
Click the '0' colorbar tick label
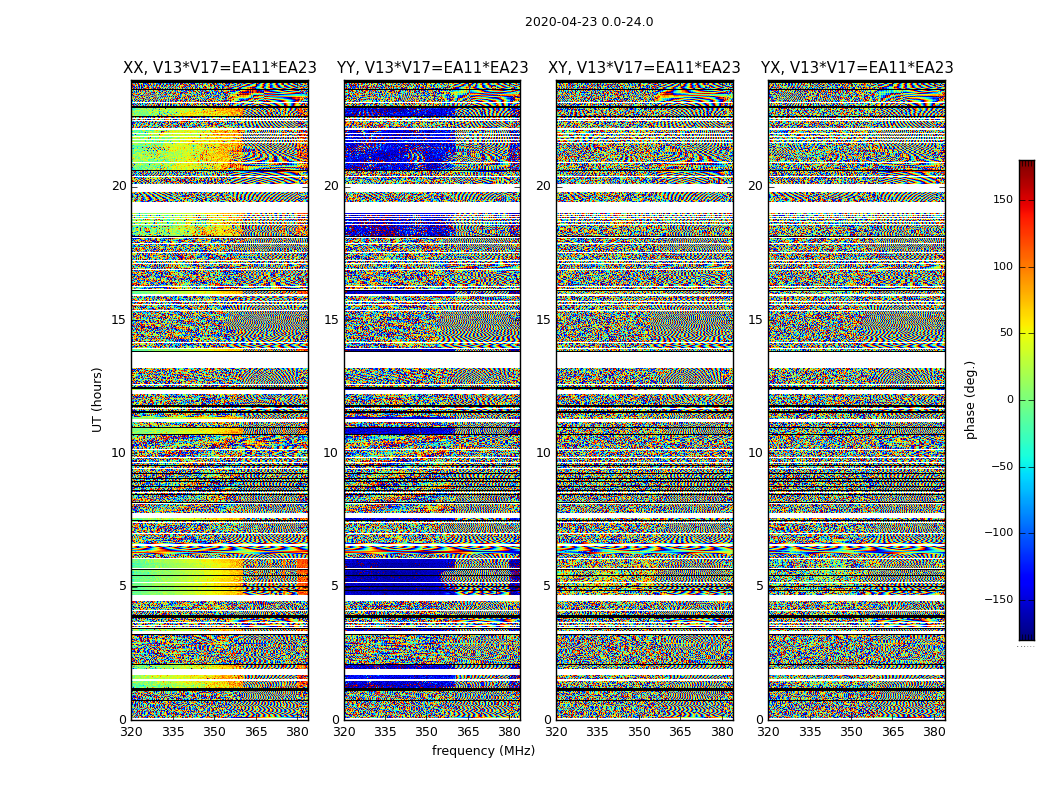1010,400
